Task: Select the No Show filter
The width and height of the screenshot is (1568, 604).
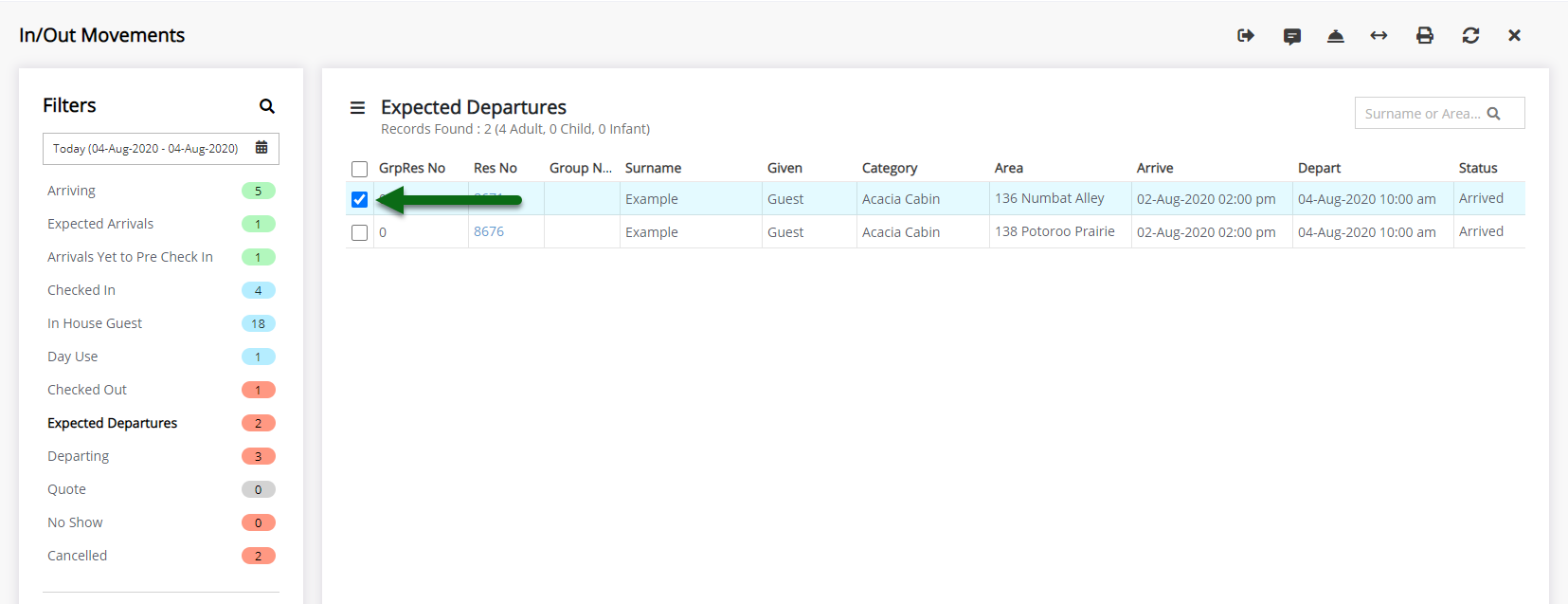Action: [x=75, y=522]
